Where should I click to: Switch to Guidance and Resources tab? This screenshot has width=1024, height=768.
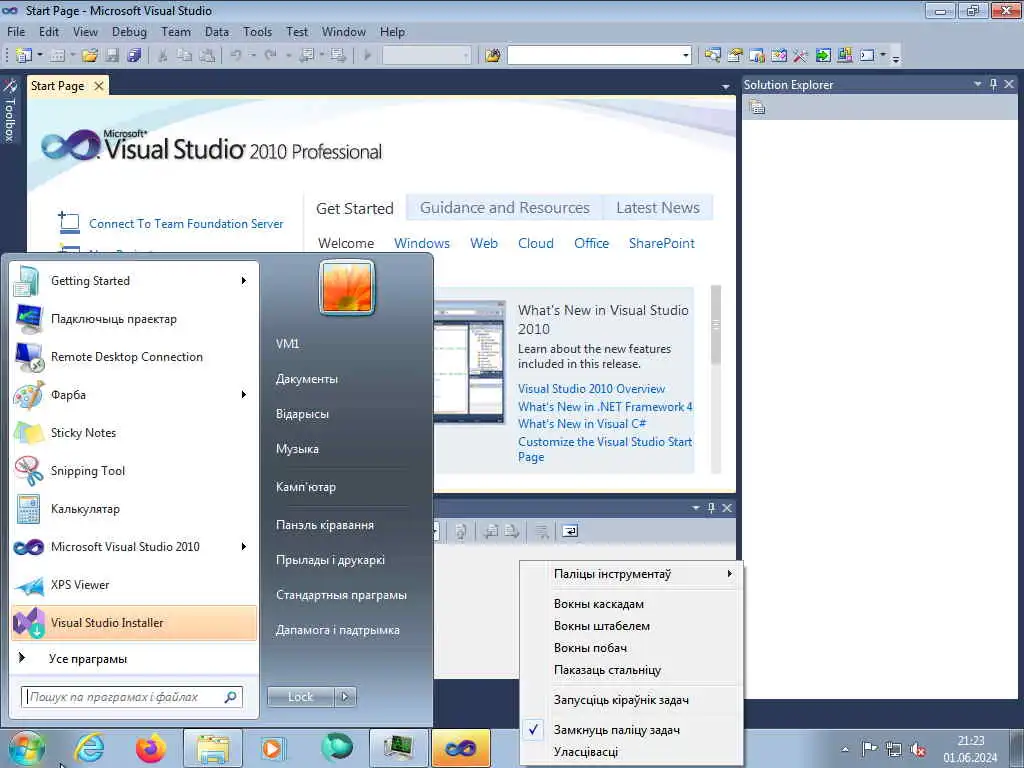point(505,208)
